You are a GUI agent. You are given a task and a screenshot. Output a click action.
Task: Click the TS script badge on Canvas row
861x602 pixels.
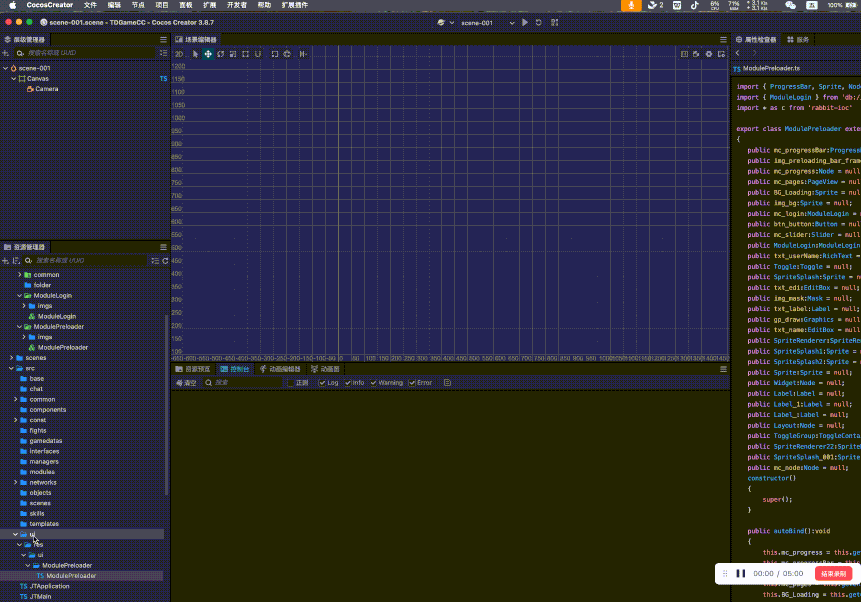163,79
